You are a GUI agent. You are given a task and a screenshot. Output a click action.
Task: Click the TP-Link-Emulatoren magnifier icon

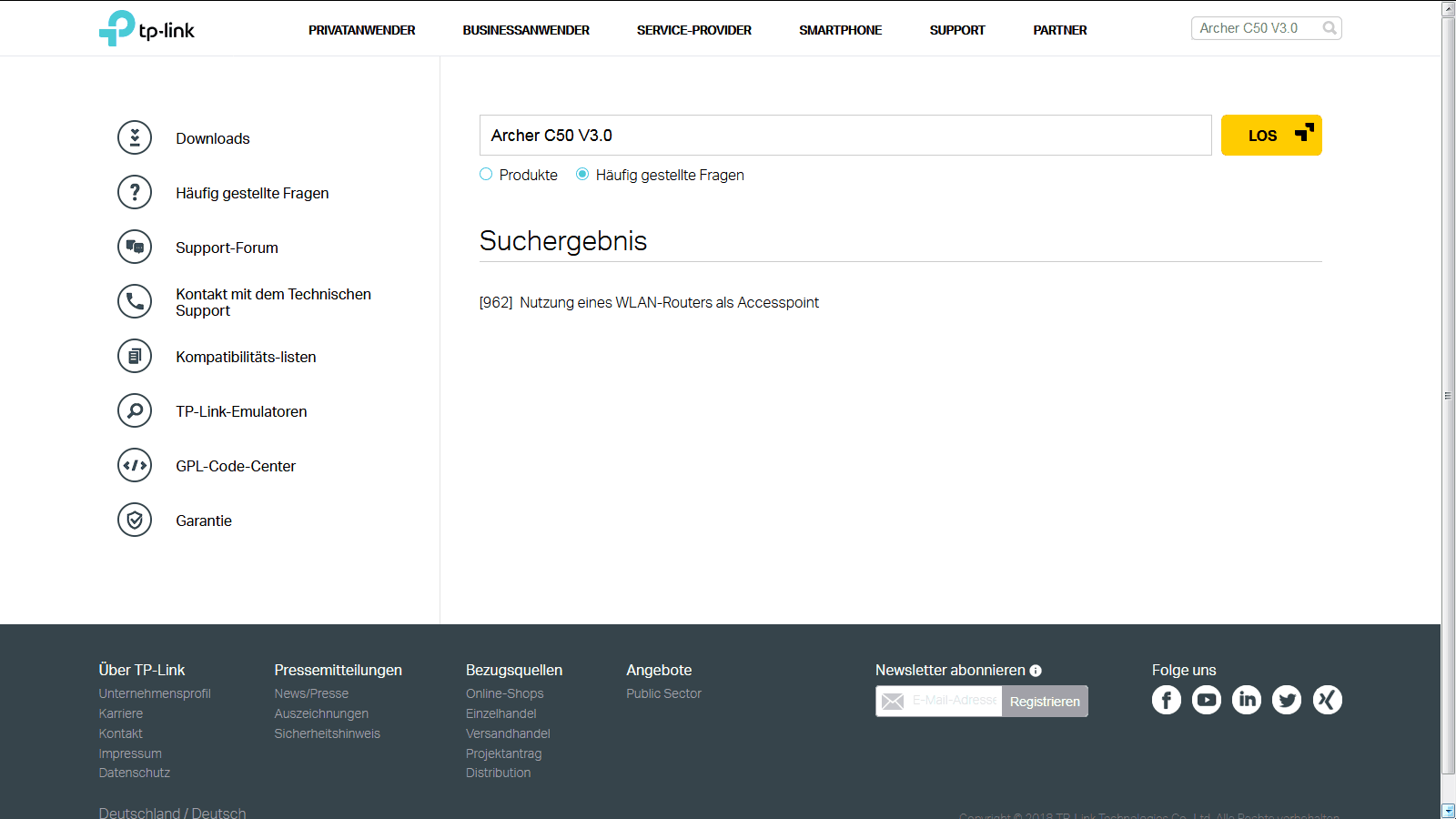(135, 410)
